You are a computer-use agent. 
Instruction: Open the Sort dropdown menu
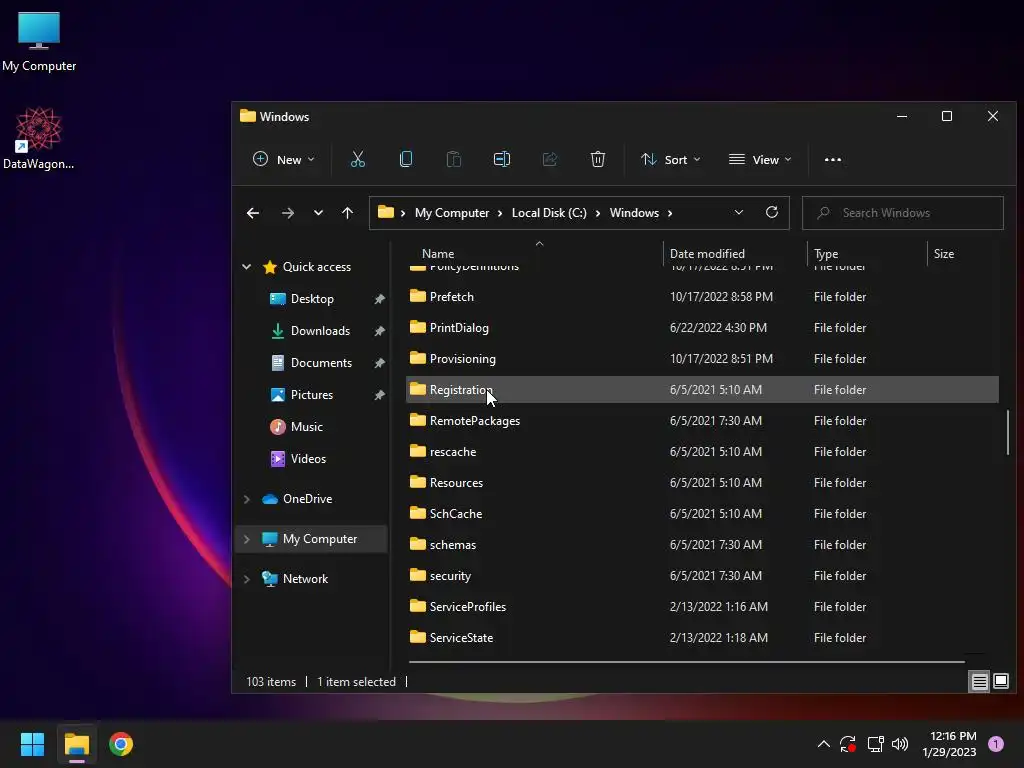671,159
